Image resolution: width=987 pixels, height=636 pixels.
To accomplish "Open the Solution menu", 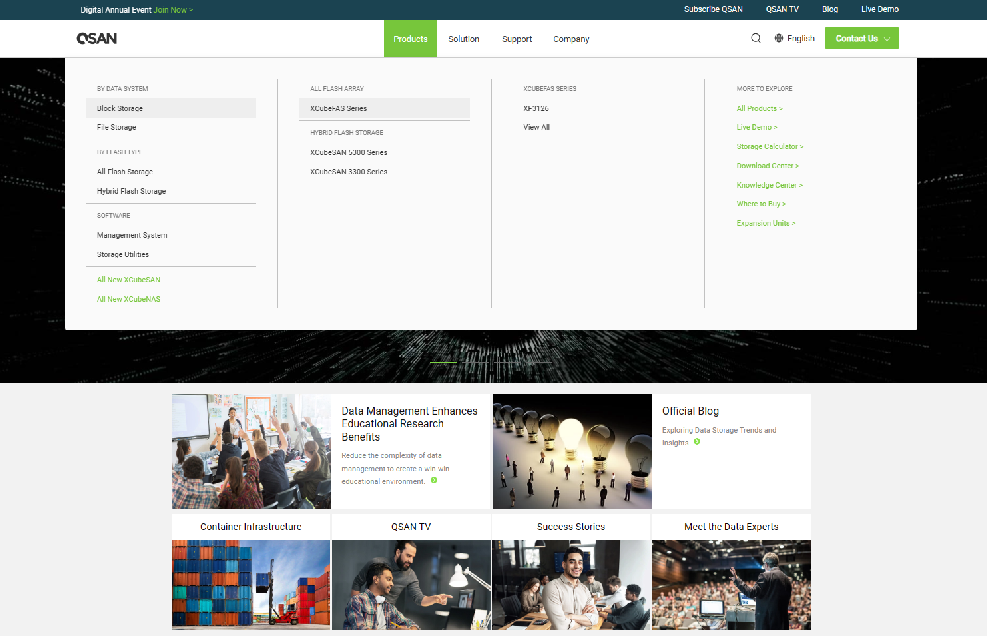I will 464,39.
